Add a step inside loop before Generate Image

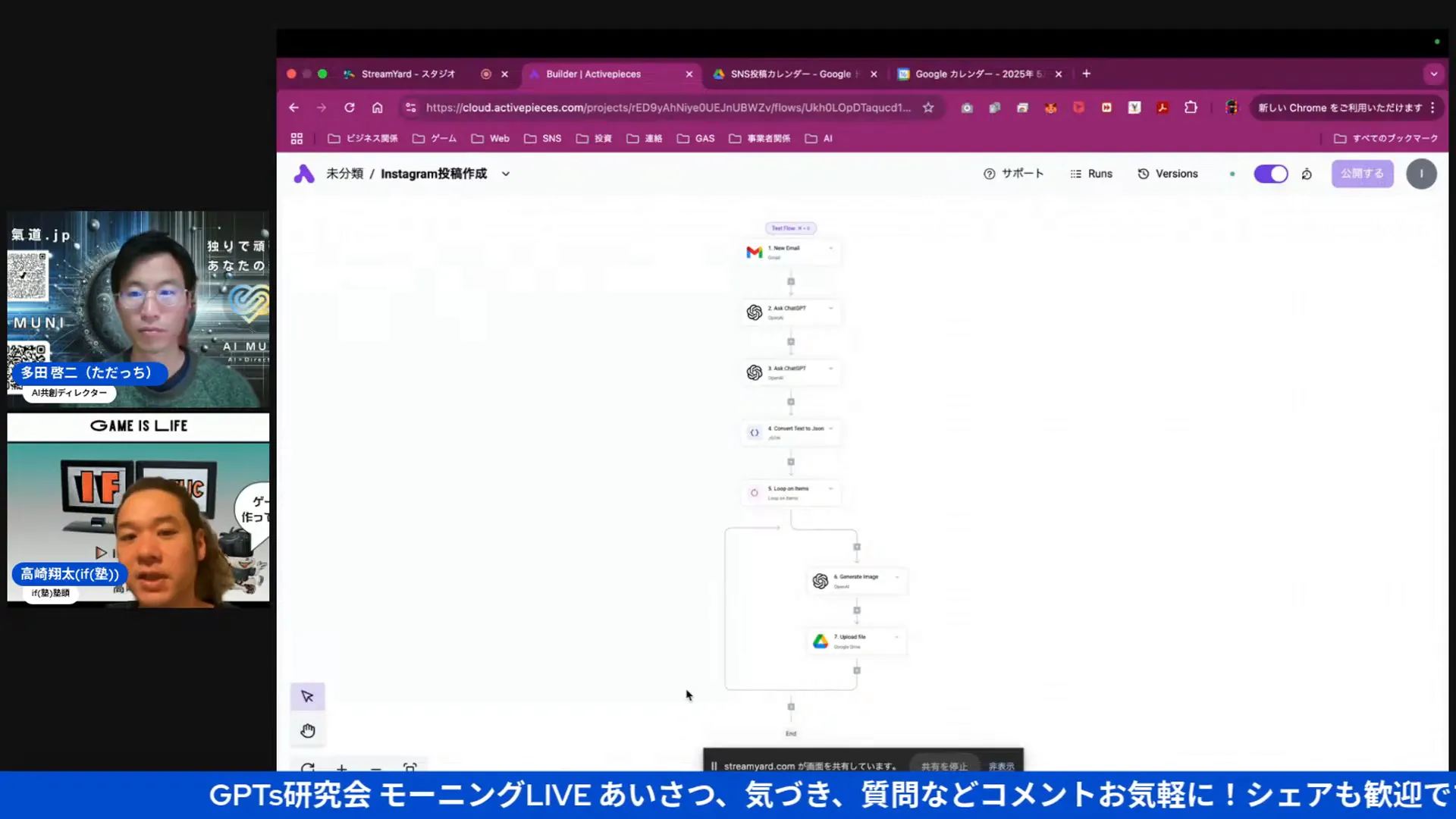pyautogui.click(x=857, y=547)
